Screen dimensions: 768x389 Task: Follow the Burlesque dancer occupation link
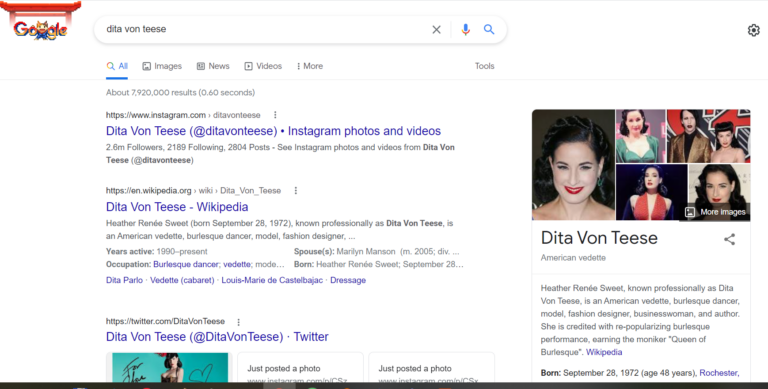pos(186,264)
